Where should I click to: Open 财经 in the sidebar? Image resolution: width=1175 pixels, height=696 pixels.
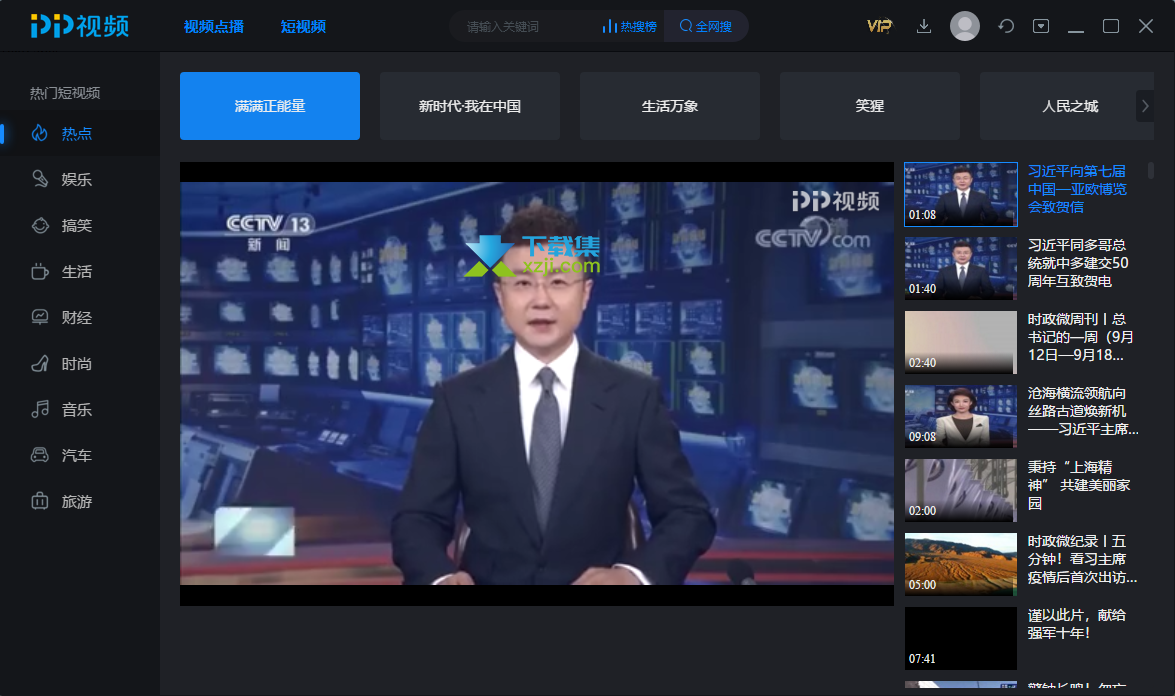pyautogui.click(x=80, y=318)
